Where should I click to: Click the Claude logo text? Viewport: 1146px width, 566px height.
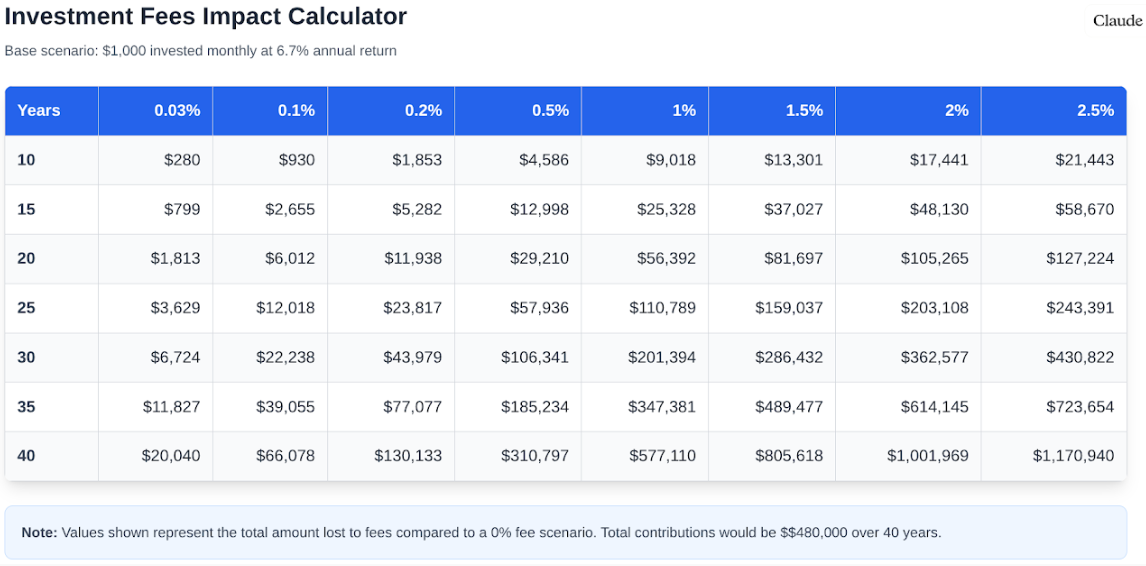point(1116,21)
